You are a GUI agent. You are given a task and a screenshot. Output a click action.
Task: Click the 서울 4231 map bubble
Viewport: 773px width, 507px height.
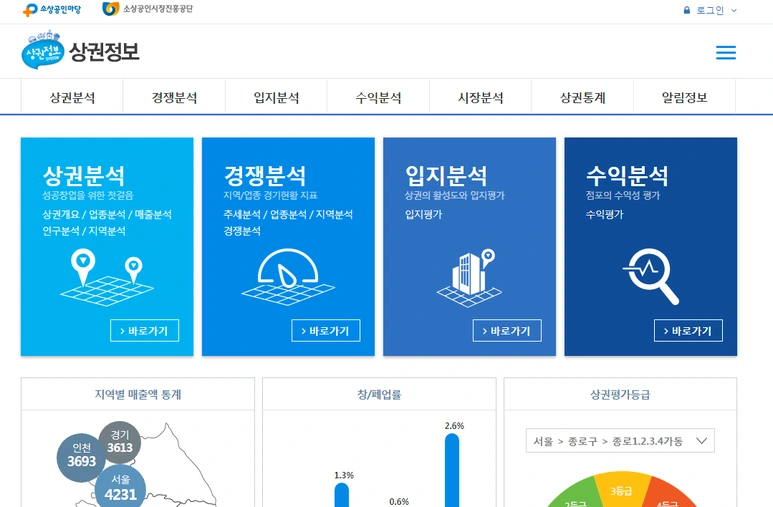coord(120,487)
